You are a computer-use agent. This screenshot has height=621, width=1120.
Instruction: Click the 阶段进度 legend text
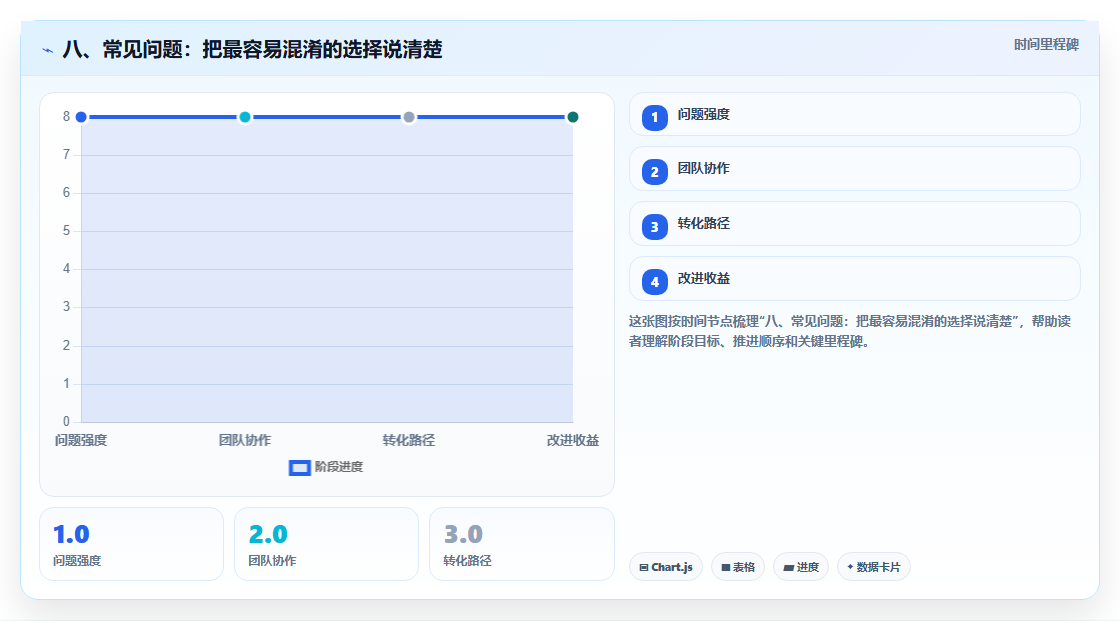click(339, 467)
